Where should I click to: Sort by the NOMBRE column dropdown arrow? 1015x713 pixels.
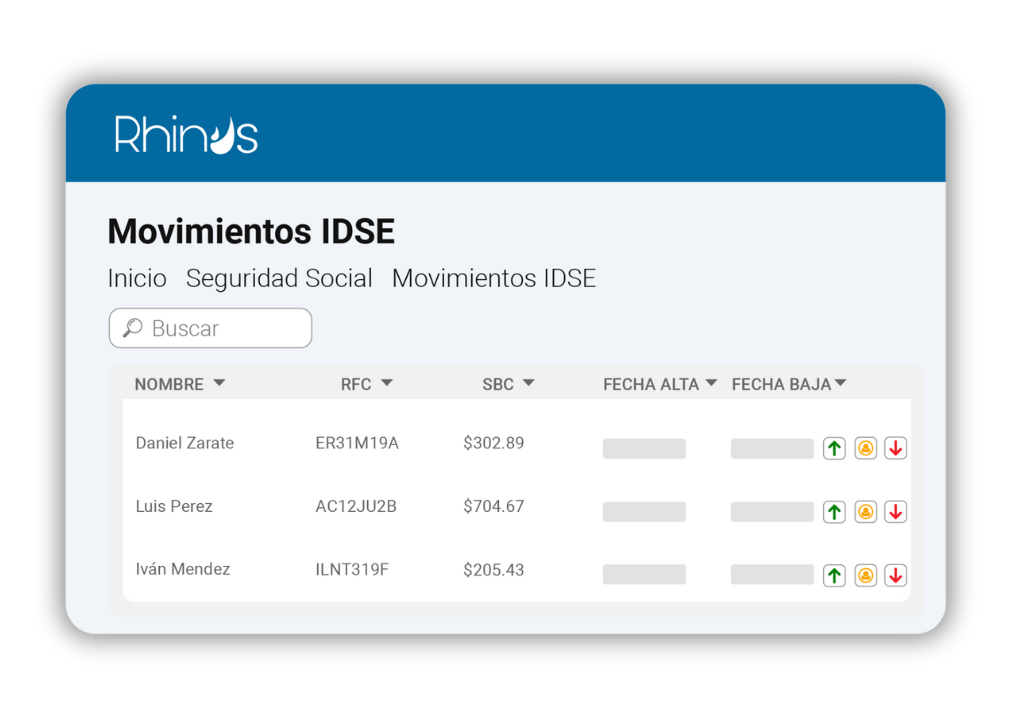click(219, 383)
